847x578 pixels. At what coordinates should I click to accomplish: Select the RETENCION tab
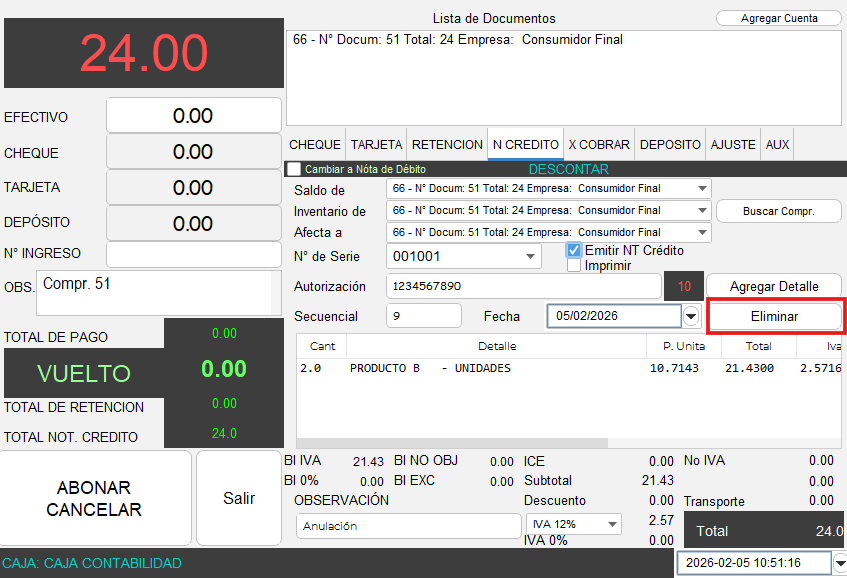click(447, 145)
